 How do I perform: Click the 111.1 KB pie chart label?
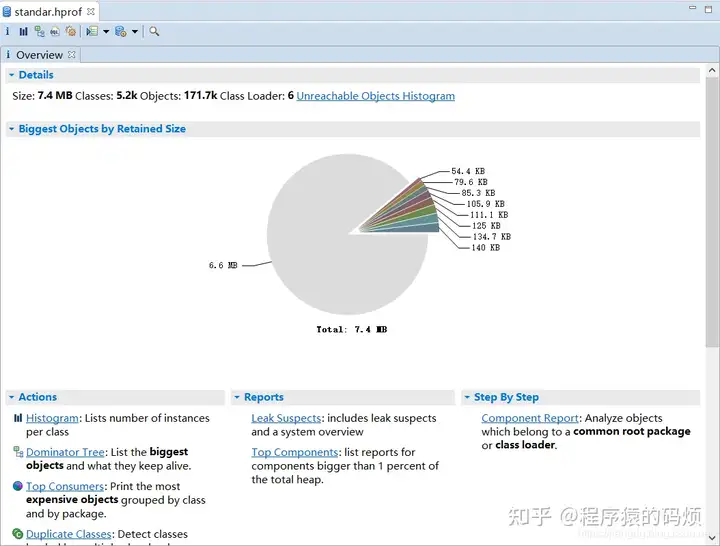point(489,214)
